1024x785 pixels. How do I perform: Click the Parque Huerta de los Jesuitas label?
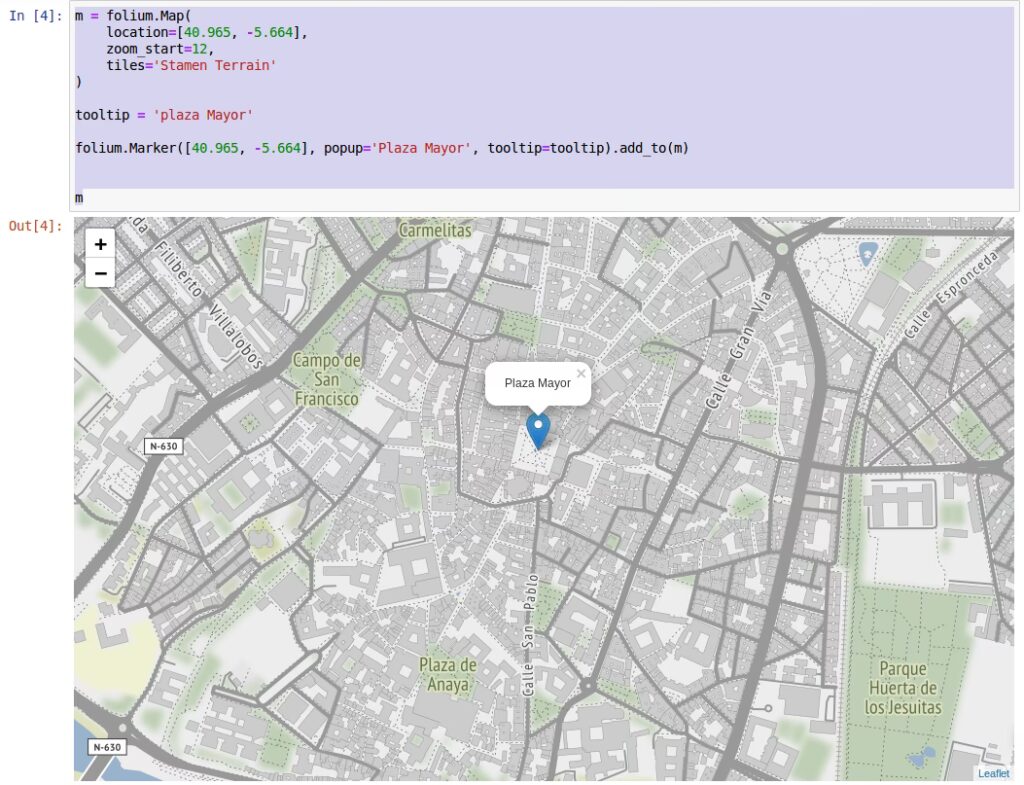[903, 688]
